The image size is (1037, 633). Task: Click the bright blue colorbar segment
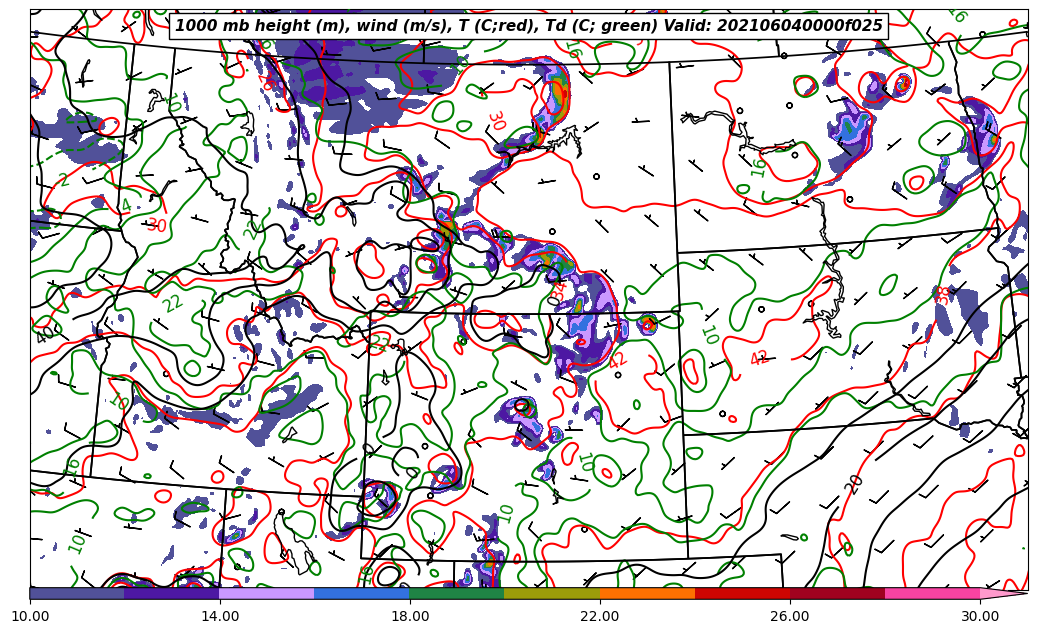(x=362, y=593)
